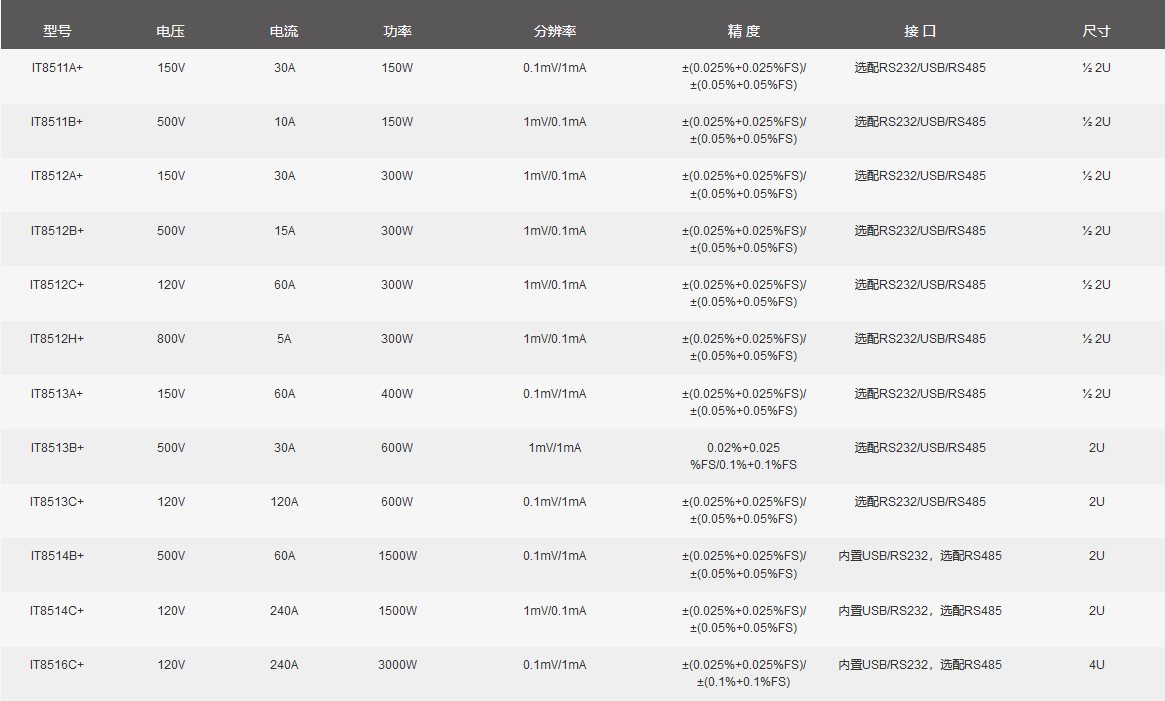Screen dimensions: 1165x701
Task: Select model IT8512A+
Action: tap(57, 176)
